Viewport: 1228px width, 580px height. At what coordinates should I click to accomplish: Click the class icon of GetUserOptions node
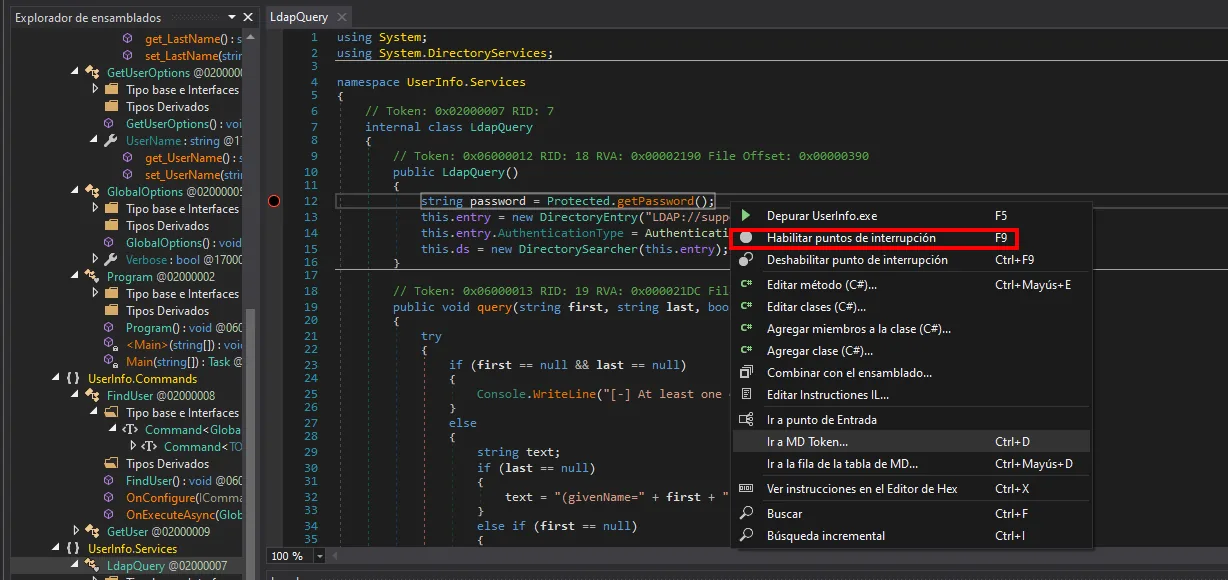point(92,73)
